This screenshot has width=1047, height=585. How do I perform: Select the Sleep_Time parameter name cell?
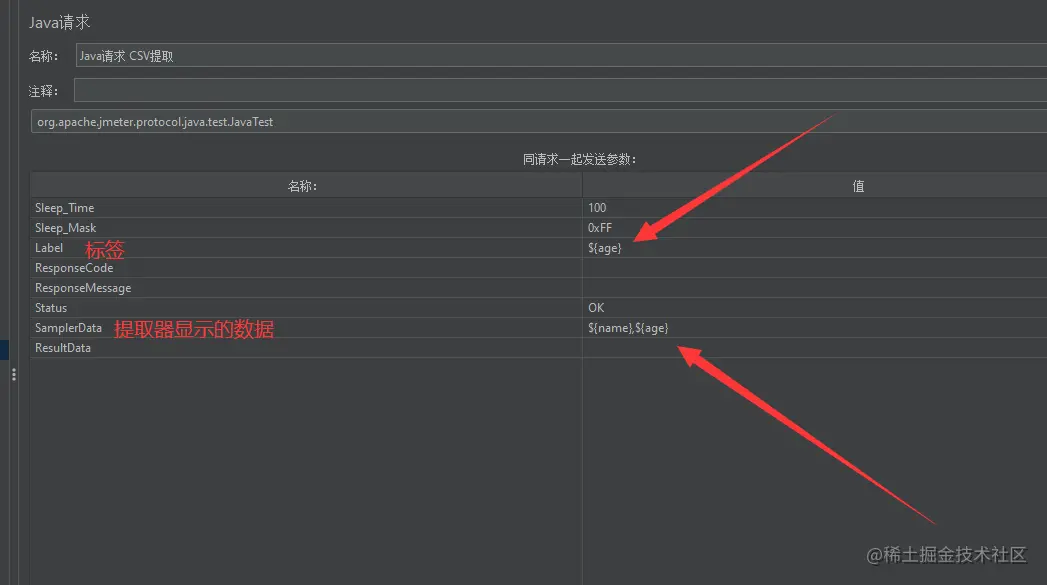[306, 208]
